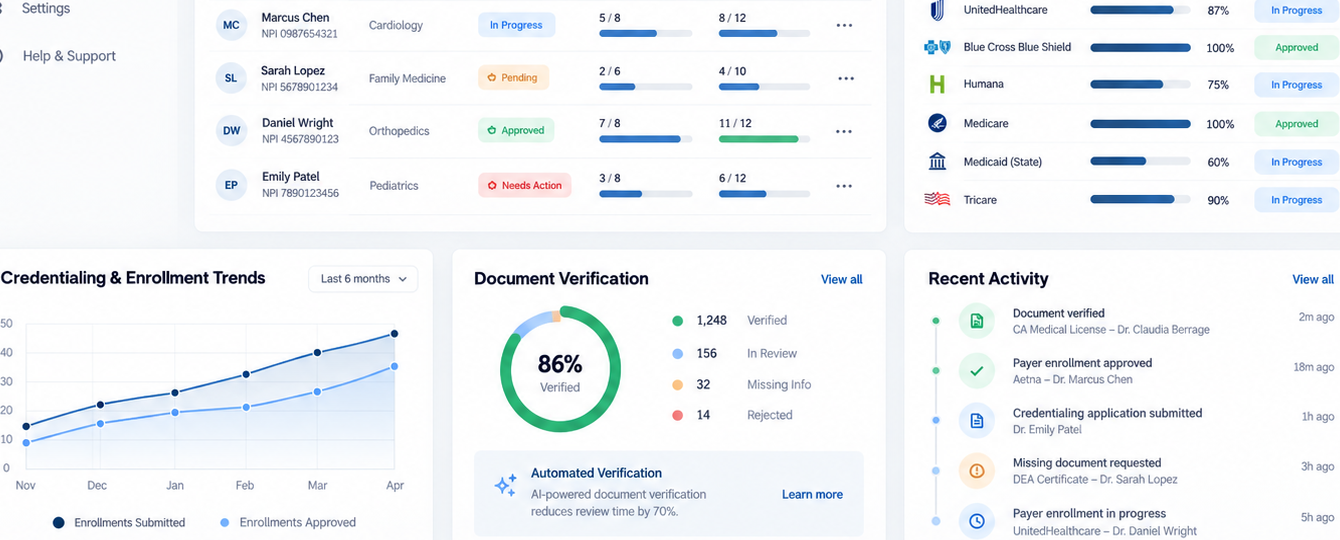
Task: Toggle the Enrollments Submitted legend series
Action: tap(119, 522)
